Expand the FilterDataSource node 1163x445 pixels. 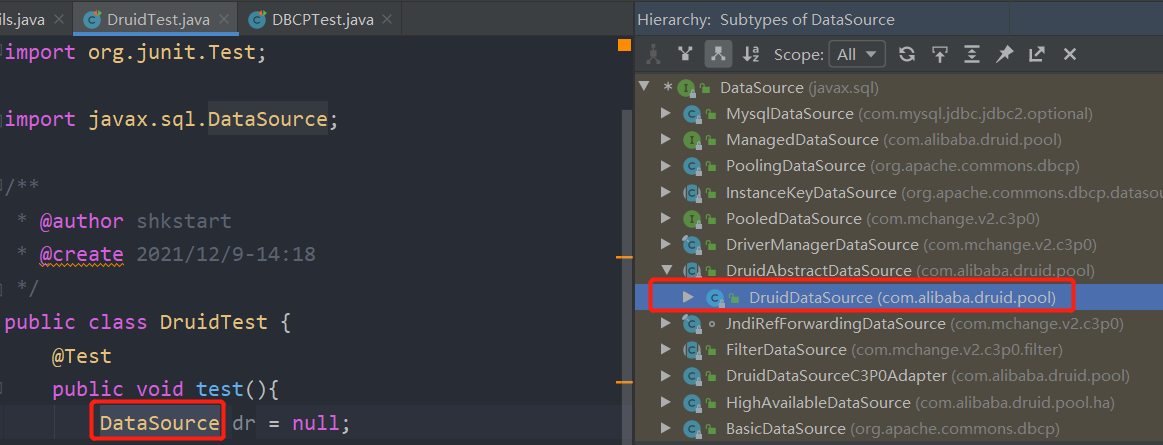click(665, 350)
